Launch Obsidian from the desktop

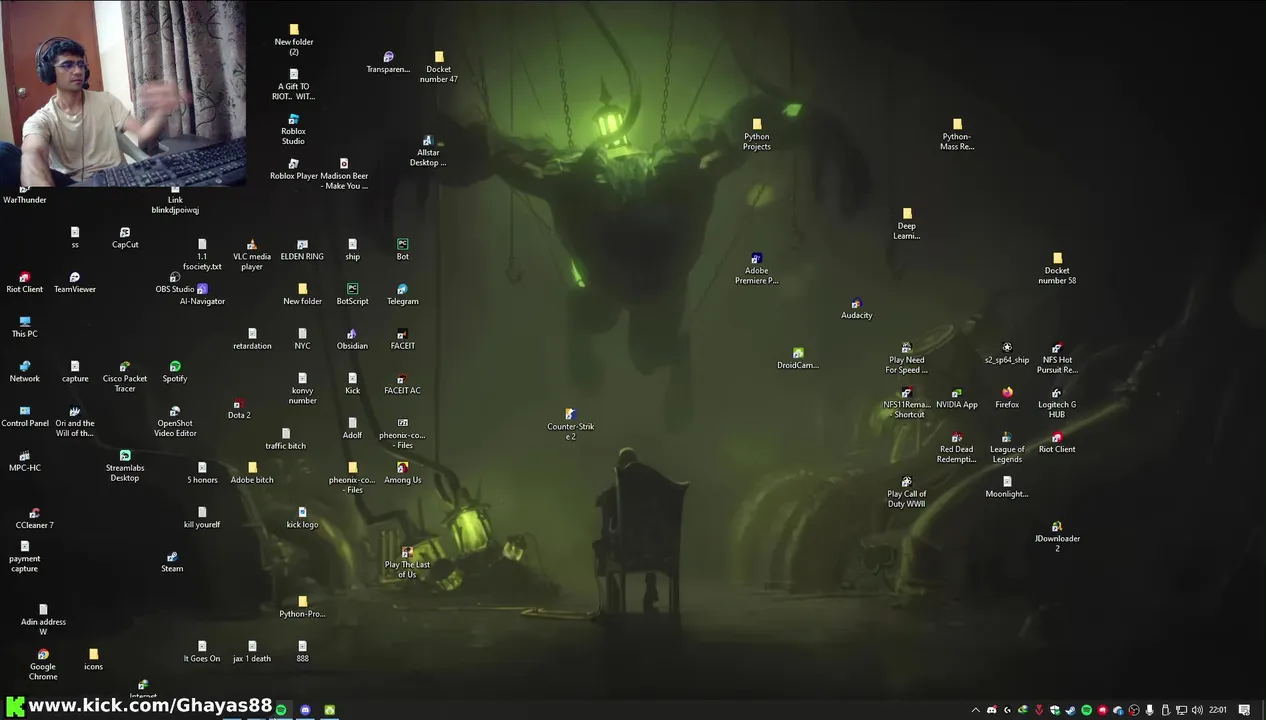pos(352,339)
